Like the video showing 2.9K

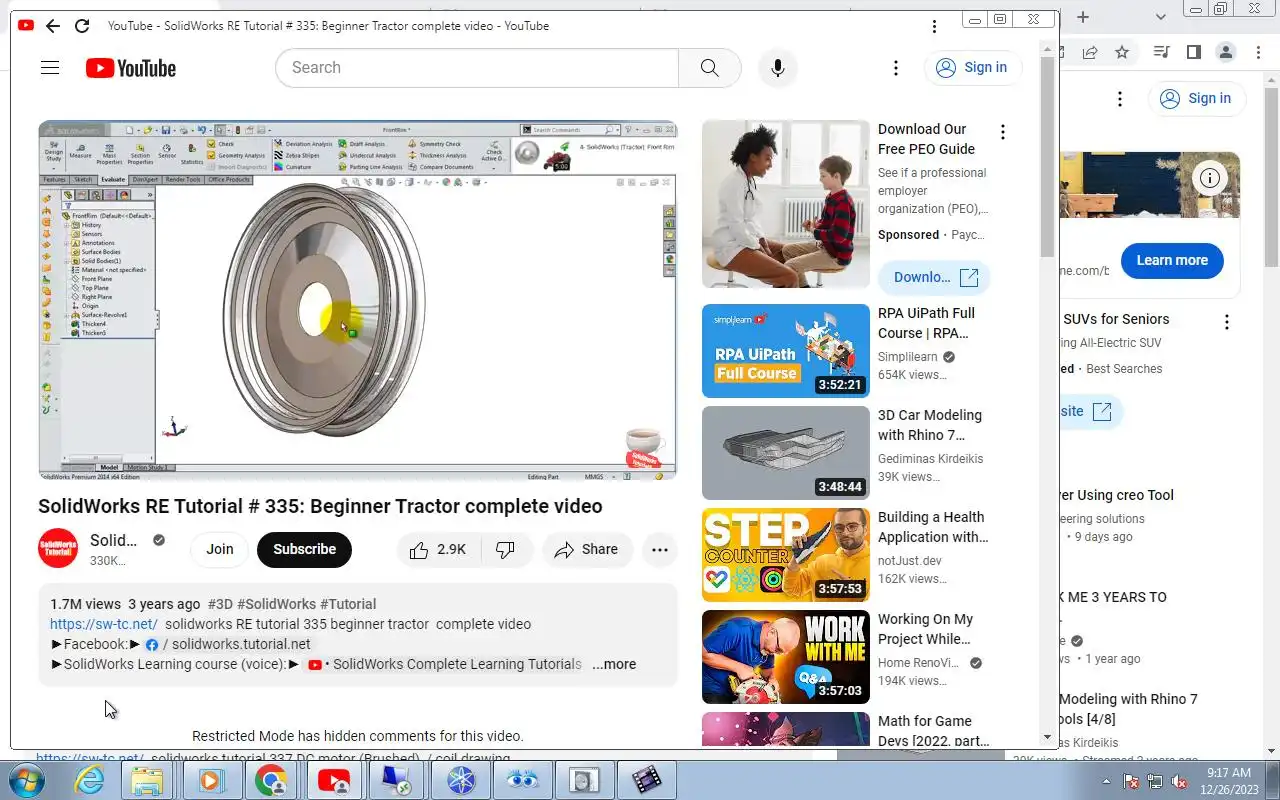pos(438,549)
